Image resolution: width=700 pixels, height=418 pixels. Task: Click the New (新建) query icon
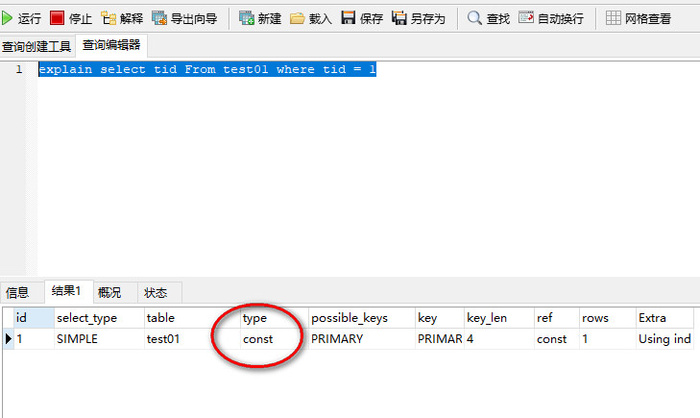point(246,18)
